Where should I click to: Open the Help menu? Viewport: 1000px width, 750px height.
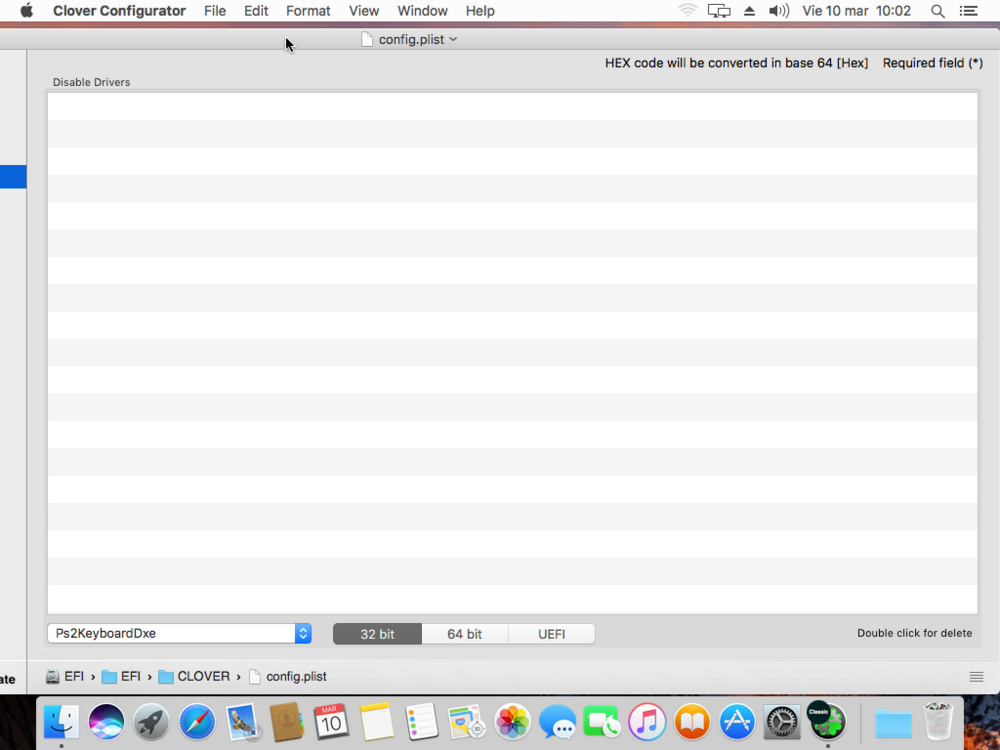pos(480,11)
